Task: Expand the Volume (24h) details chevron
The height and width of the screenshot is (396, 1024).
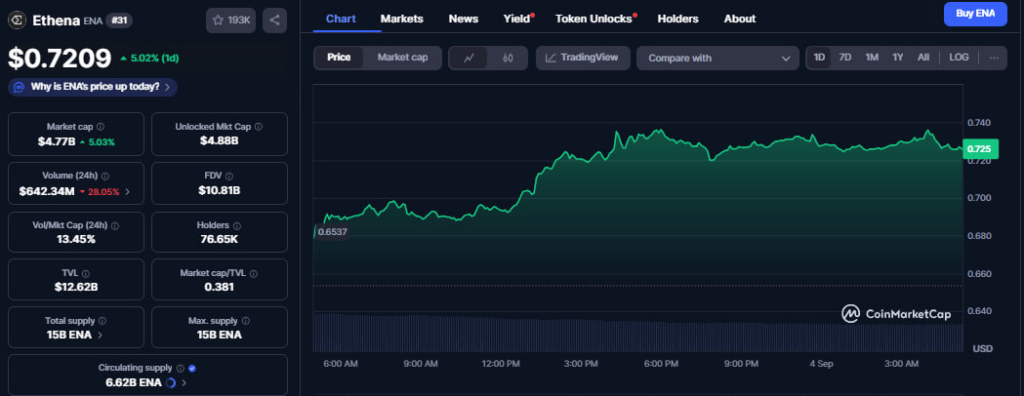Action: [x=127, y=191]
